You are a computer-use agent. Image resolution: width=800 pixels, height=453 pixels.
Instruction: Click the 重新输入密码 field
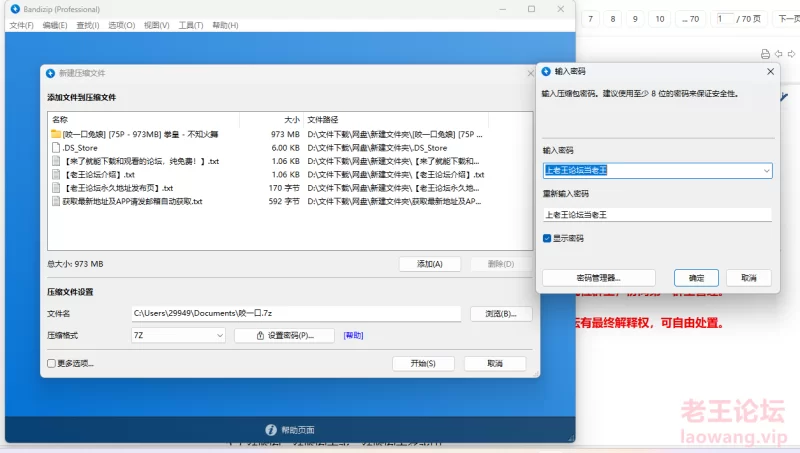click(x=657, y=215)
